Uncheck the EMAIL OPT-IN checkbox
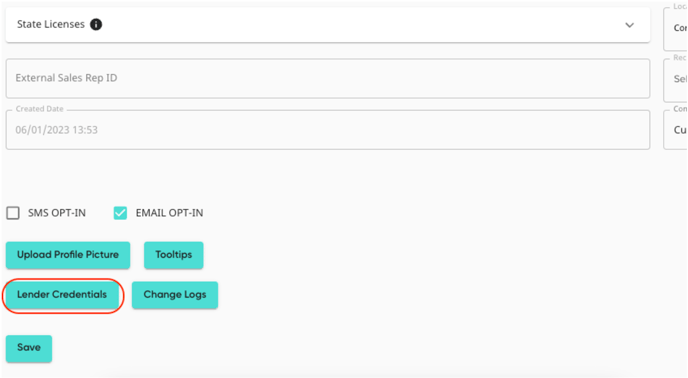Image resolution: width=688 pixels, height=378 pixels. click(x=120, y=213)
